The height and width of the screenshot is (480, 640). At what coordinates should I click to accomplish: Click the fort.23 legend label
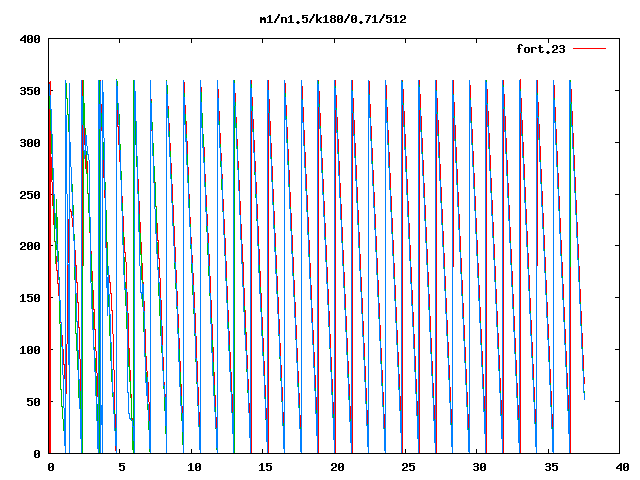(541, 49)
